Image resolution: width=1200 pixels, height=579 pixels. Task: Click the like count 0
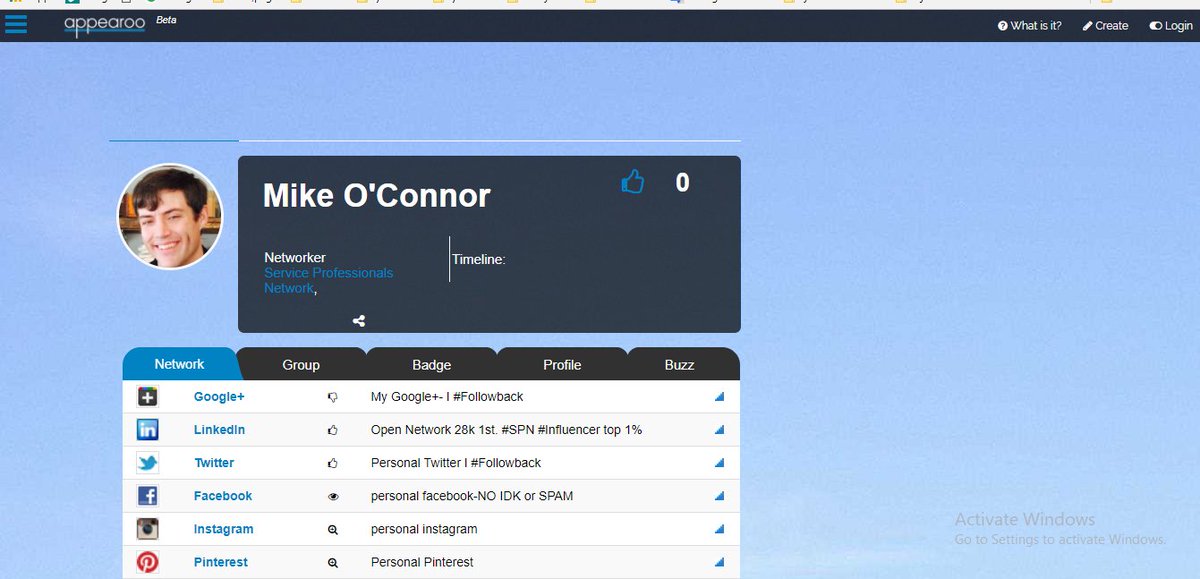point(682,182)
